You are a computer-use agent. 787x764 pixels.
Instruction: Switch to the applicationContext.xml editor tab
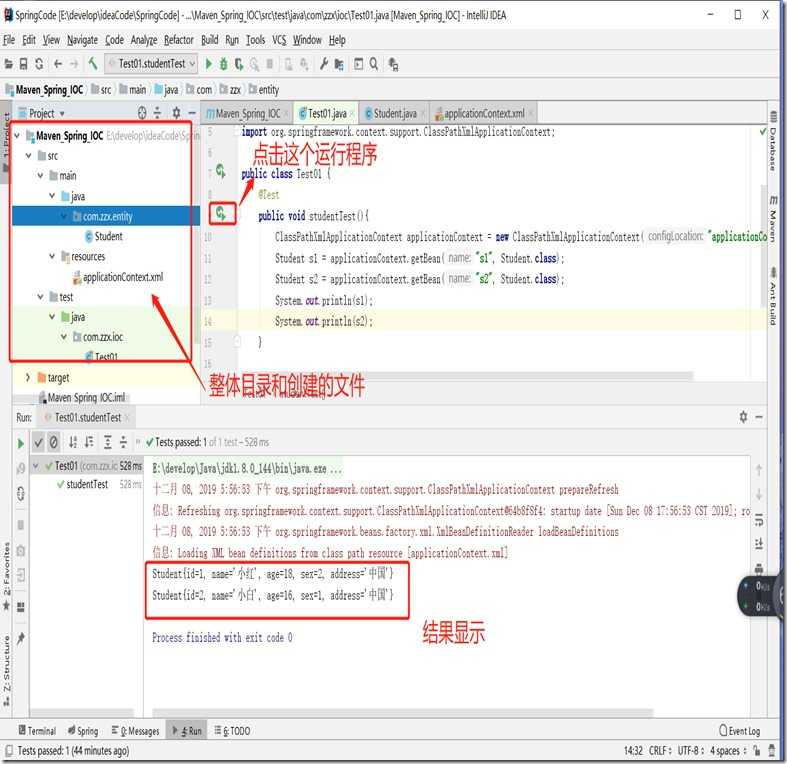point(484,113)
